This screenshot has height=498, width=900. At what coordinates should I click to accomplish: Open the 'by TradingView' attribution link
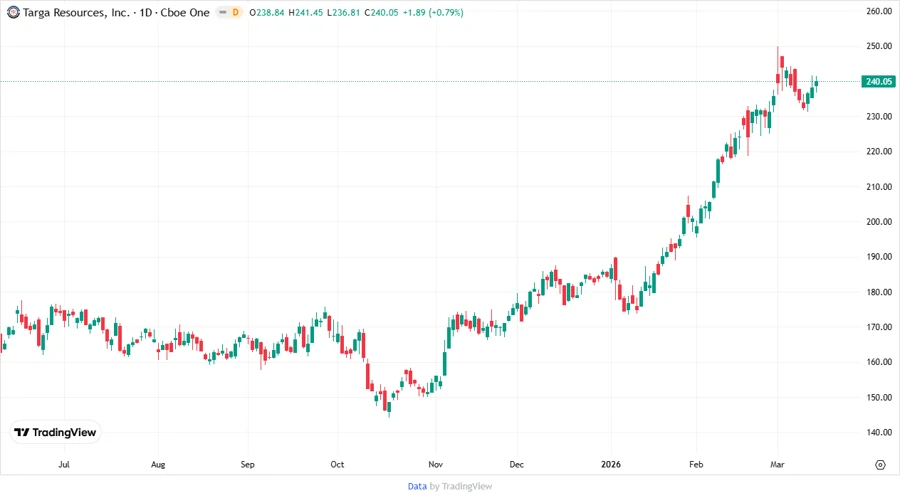point(461,486)
